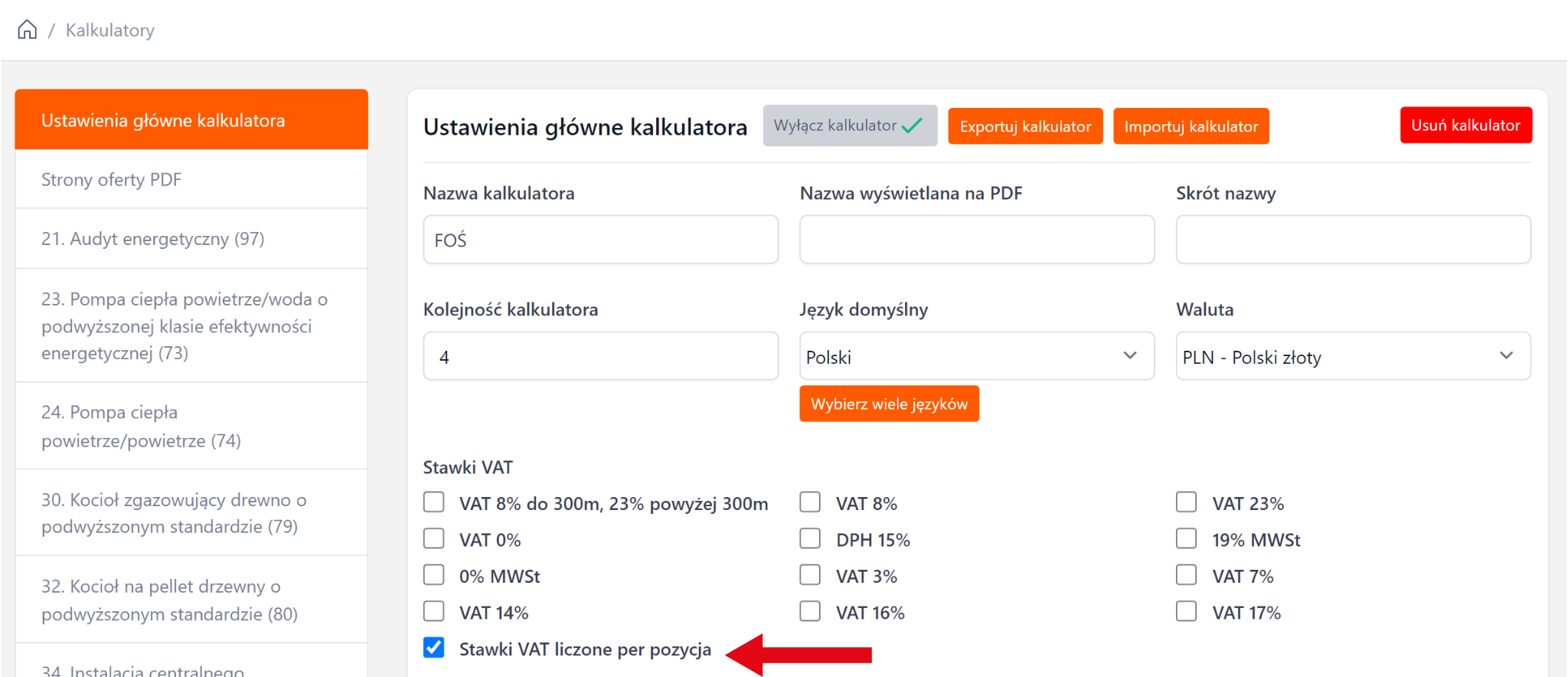Image resolution: width=1568 pixels, height=677 pixels.
Task: Focus the Nazwa wyświetlana na PDF field
Action: (x=976, y=240)
